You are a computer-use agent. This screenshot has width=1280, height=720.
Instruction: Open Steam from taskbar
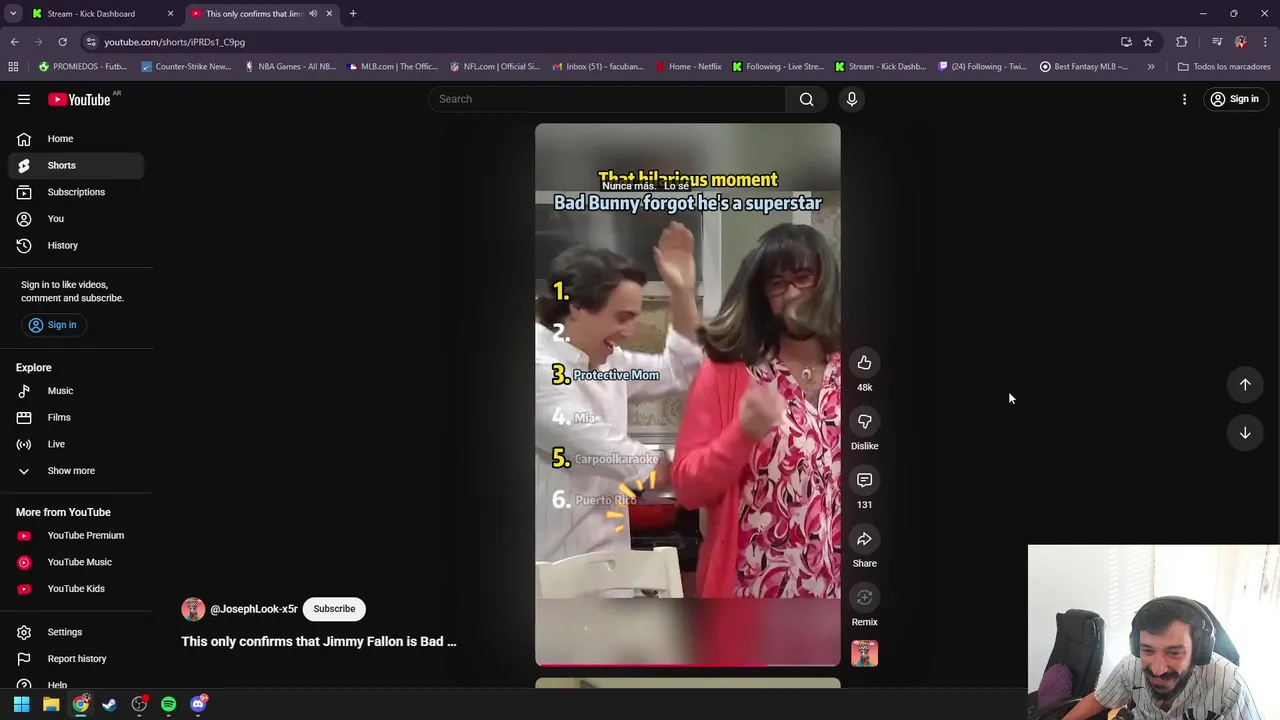click(x=109, y=704)
